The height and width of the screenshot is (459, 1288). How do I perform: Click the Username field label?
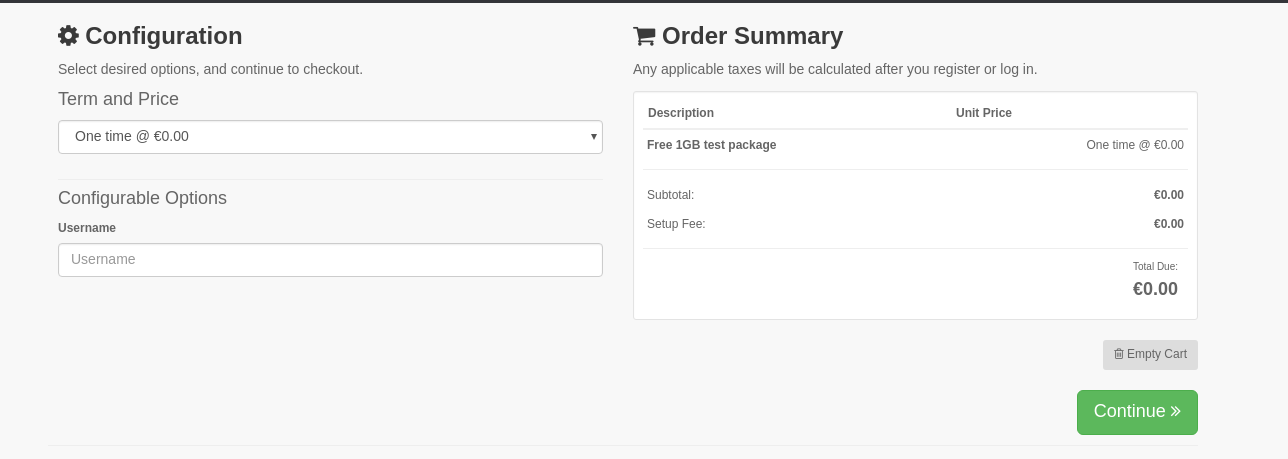(x=87, y=228)
